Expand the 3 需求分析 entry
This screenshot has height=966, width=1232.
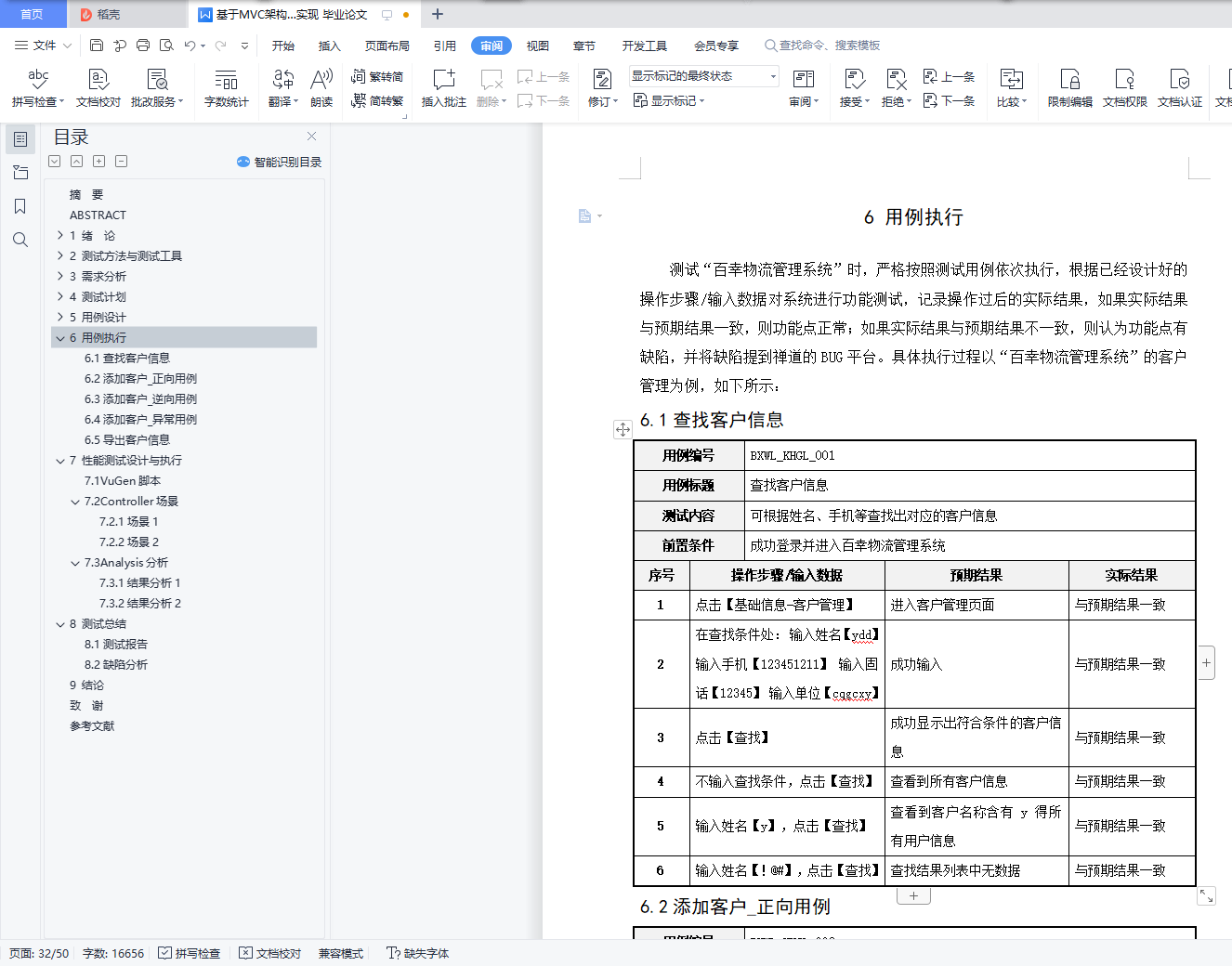pyautogui.click(x=60, y=277)
